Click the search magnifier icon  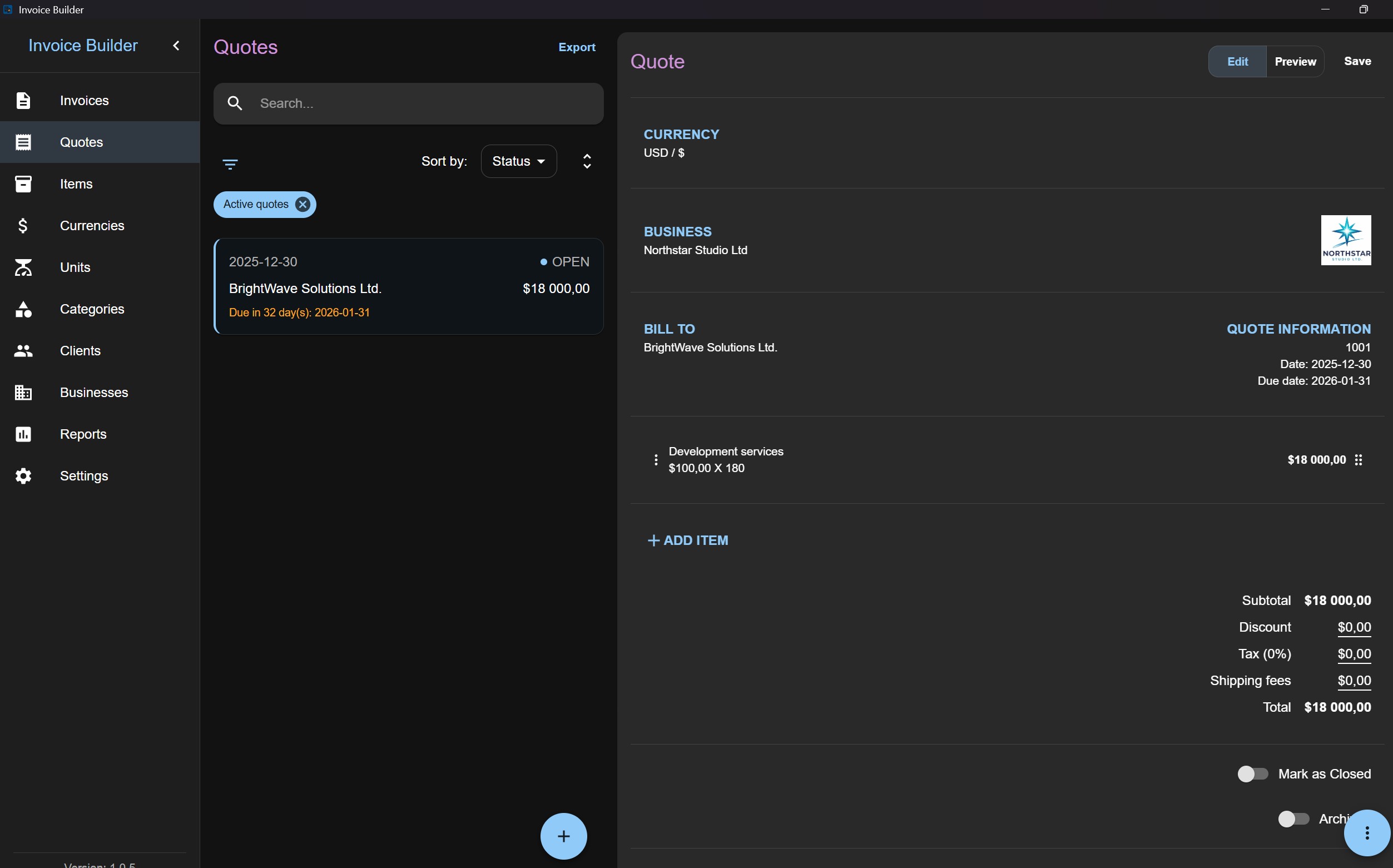pos(235,103)
